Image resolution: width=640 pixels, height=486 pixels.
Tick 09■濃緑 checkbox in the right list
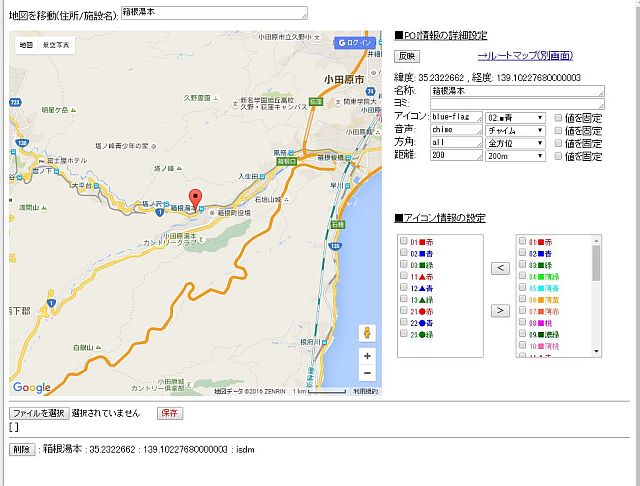522,333
